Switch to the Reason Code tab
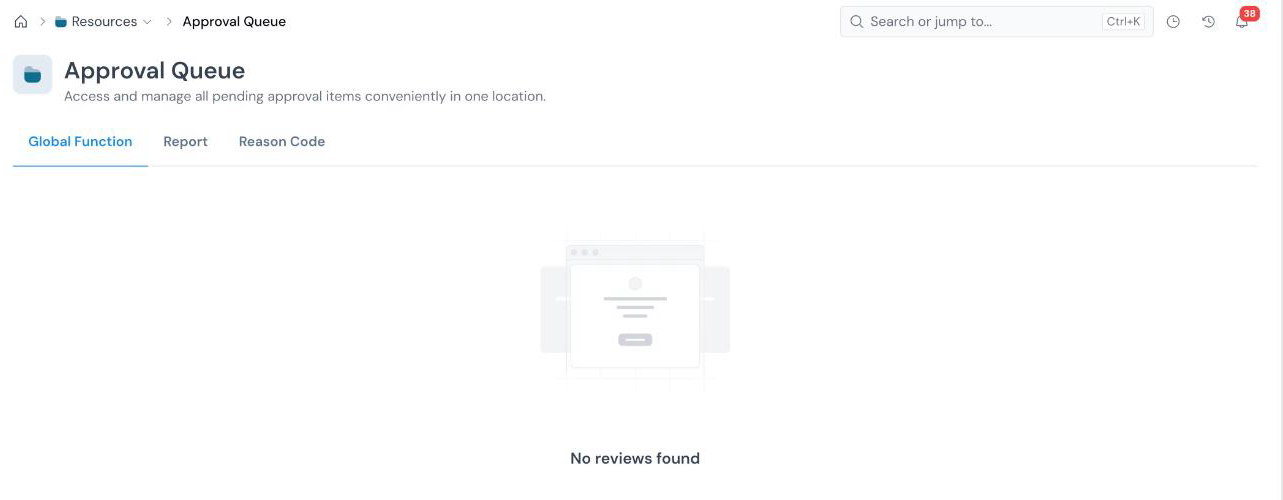 [x=282, y=142]
